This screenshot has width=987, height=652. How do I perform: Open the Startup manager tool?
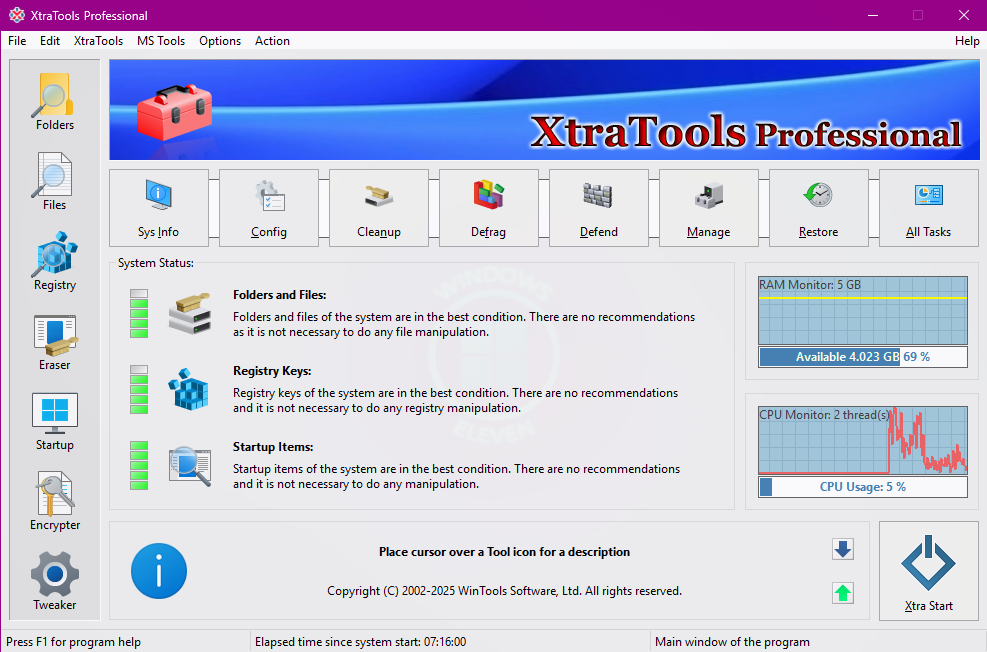(x=55, y=422)
